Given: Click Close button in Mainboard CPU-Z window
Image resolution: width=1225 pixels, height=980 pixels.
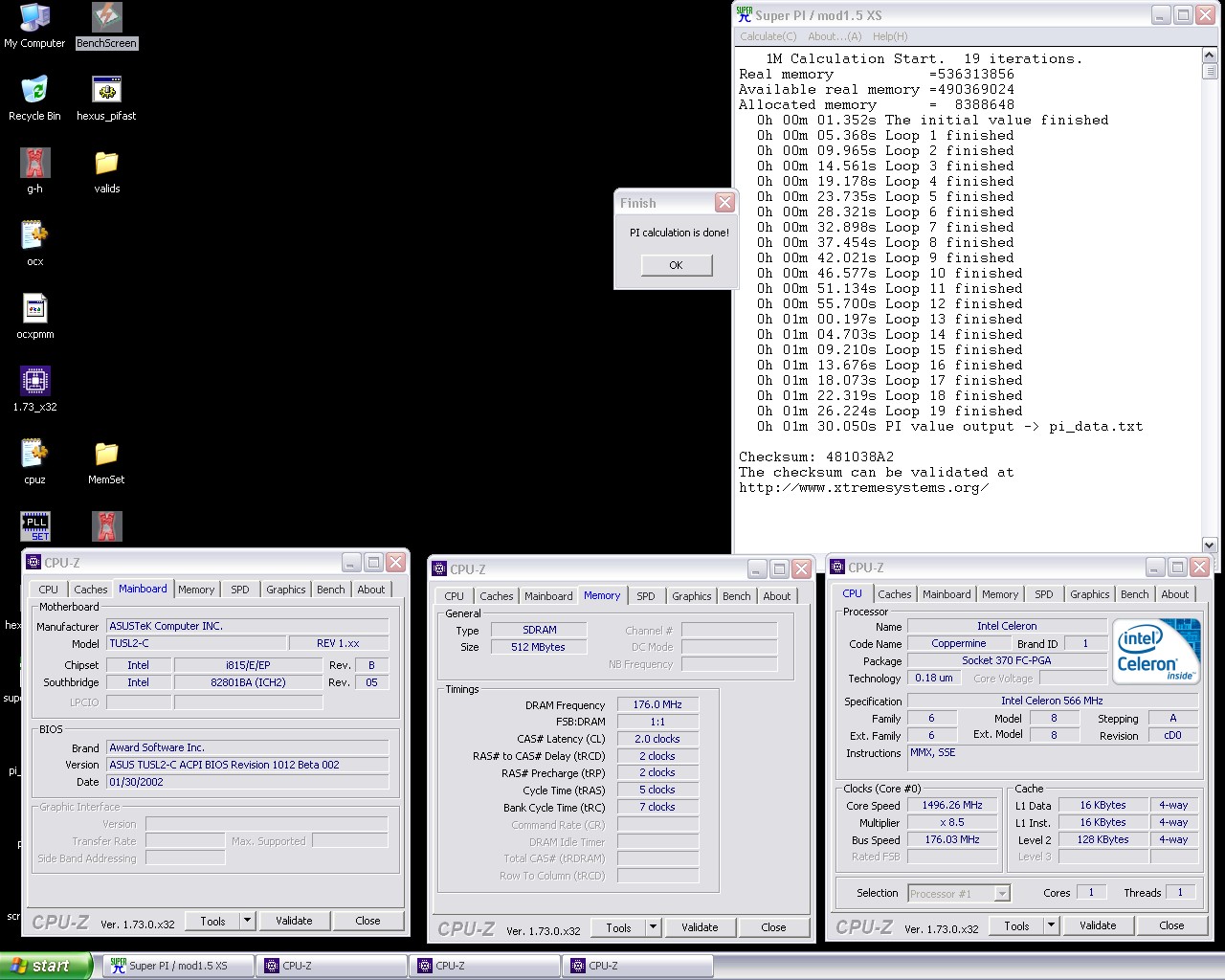Looking at the screenshot, I should (367, 921).
